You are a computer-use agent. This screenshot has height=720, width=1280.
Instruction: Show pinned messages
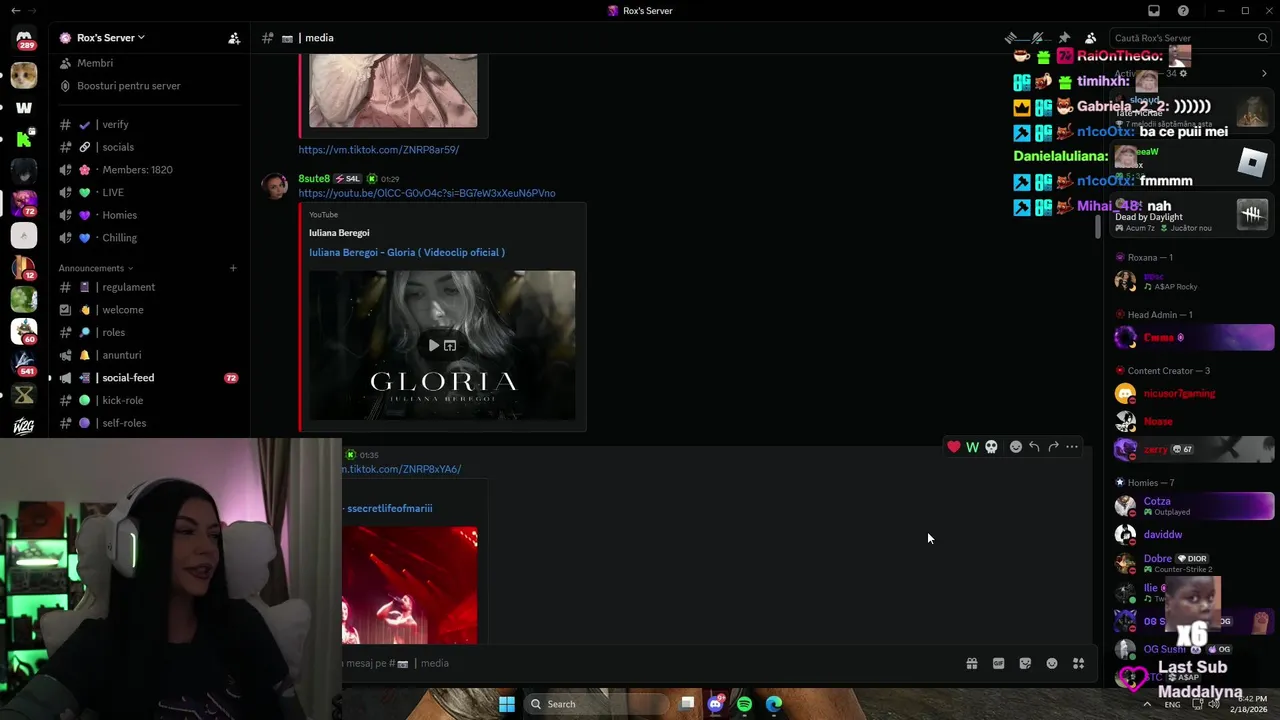[1065, 38]
